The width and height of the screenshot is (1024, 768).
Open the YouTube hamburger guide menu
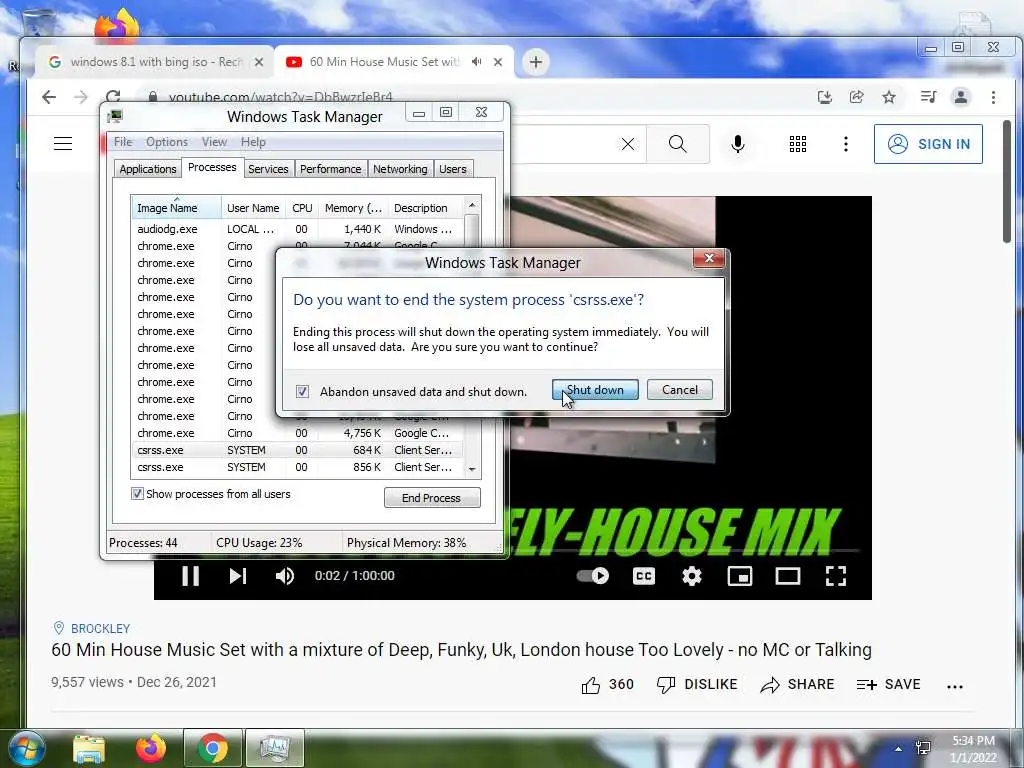pyautogui.click(x=63, y=144)
